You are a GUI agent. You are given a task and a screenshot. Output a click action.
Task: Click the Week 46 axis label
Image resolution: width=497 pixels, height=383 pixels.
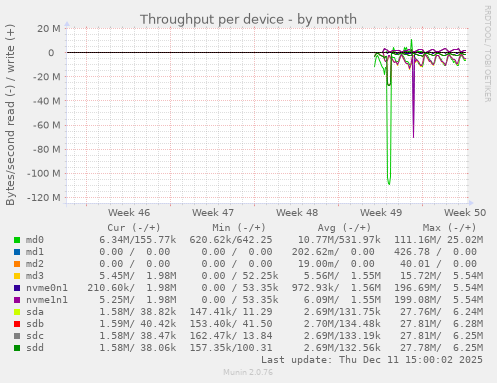click(x=129, y=213)
